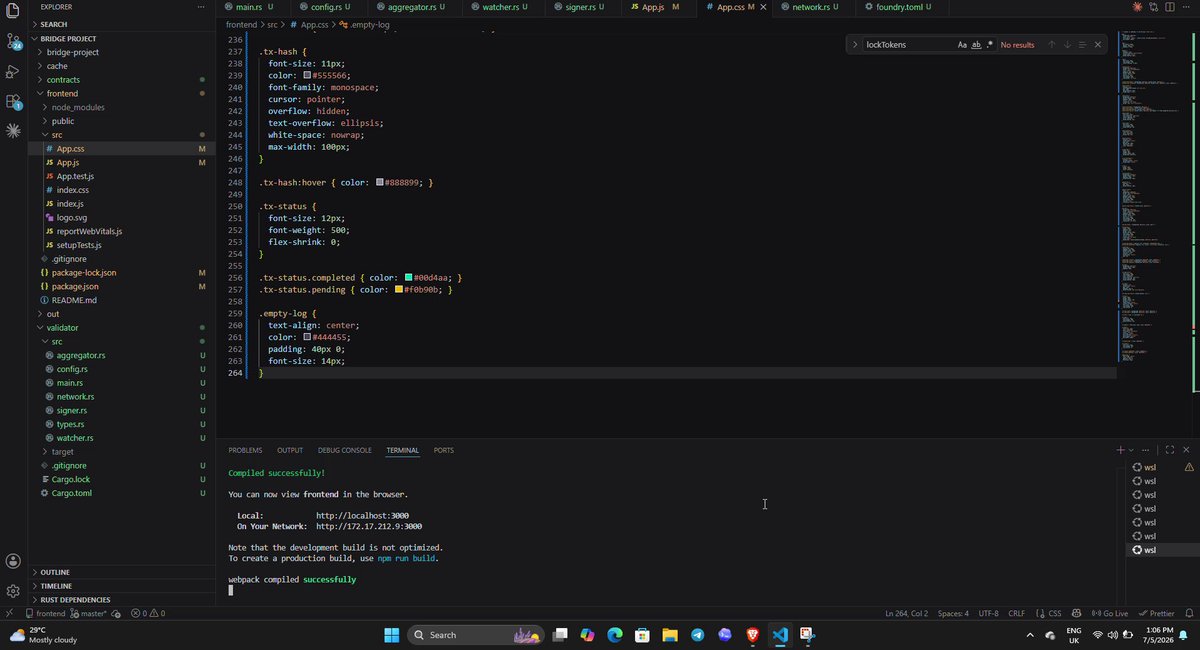1200x650 pixels.
Task: Toggle Match Whole Word in find widget
Action: point(976,45)
